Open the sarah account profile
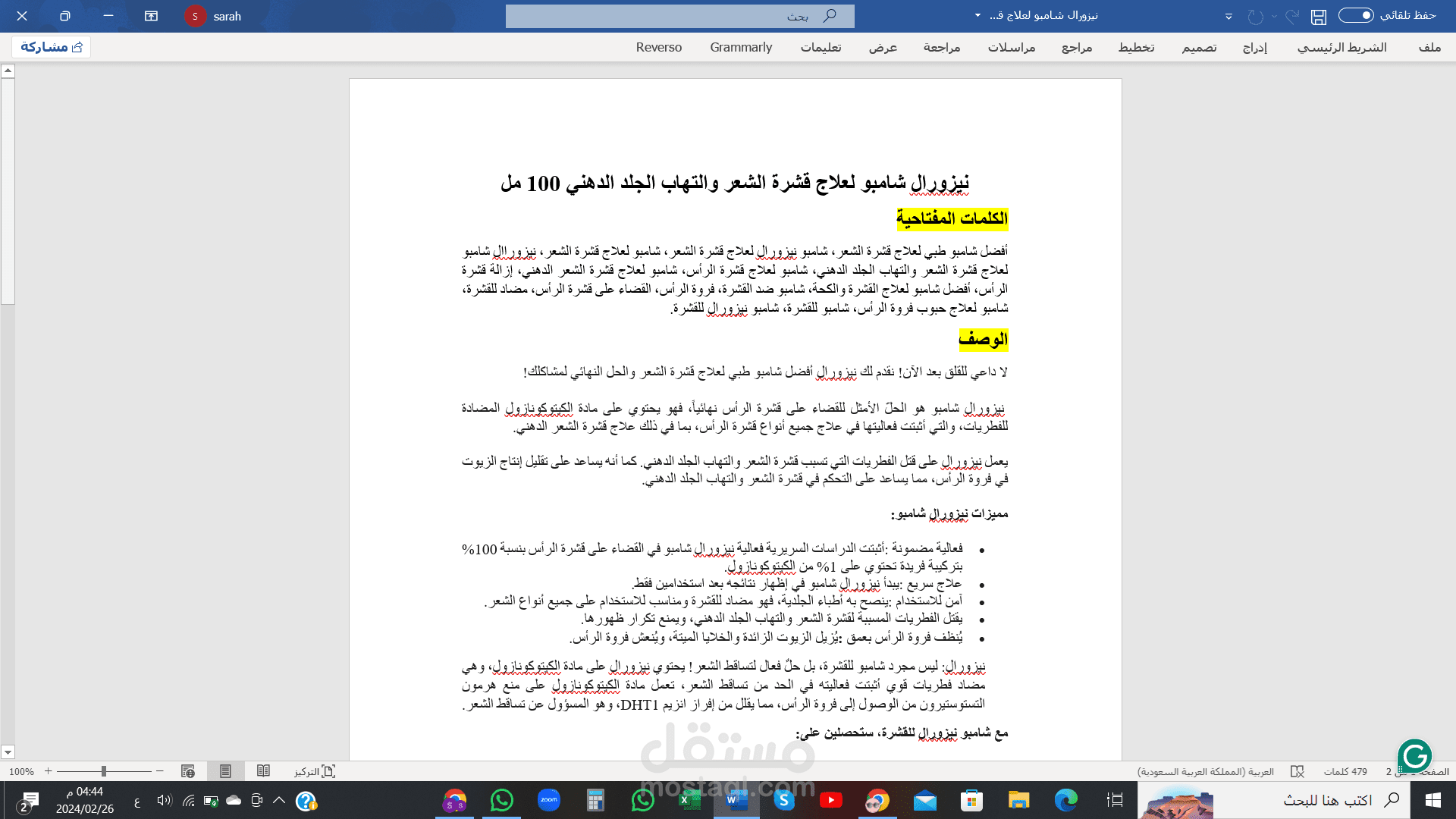Viewport: 1456px width, 819px height. pyautogui.click(x=214, y=16)
